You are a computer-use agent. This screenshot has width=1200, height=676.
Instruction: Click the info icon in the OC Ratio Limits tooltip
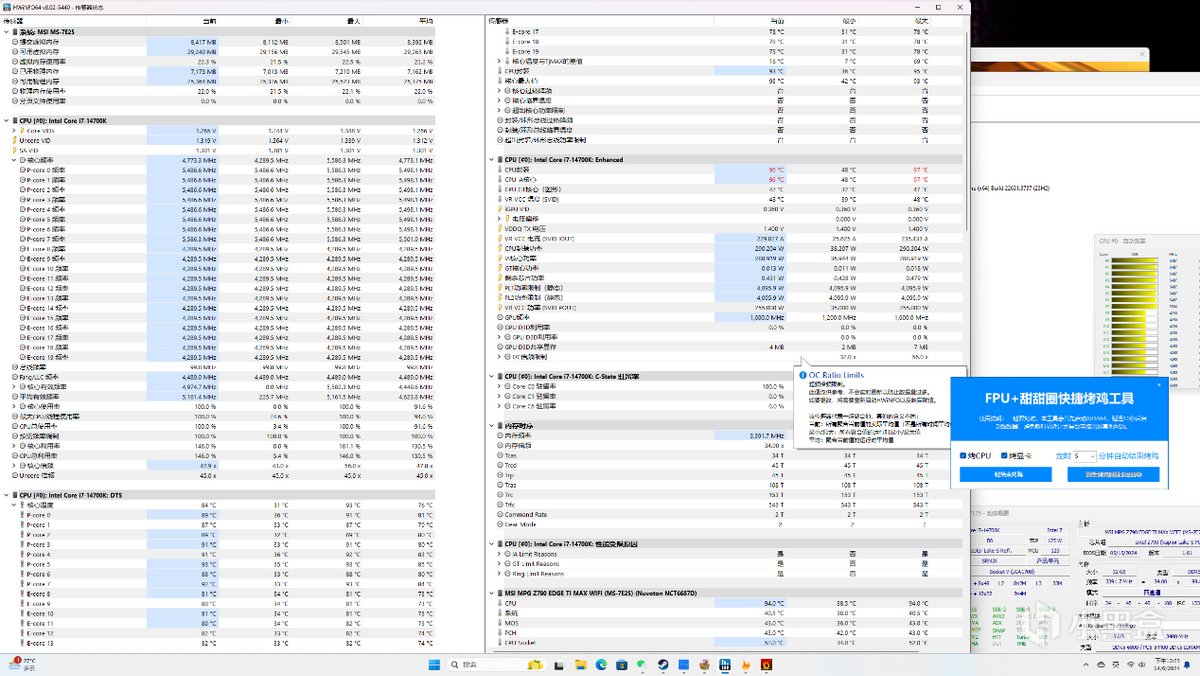[x=801, y=375]
